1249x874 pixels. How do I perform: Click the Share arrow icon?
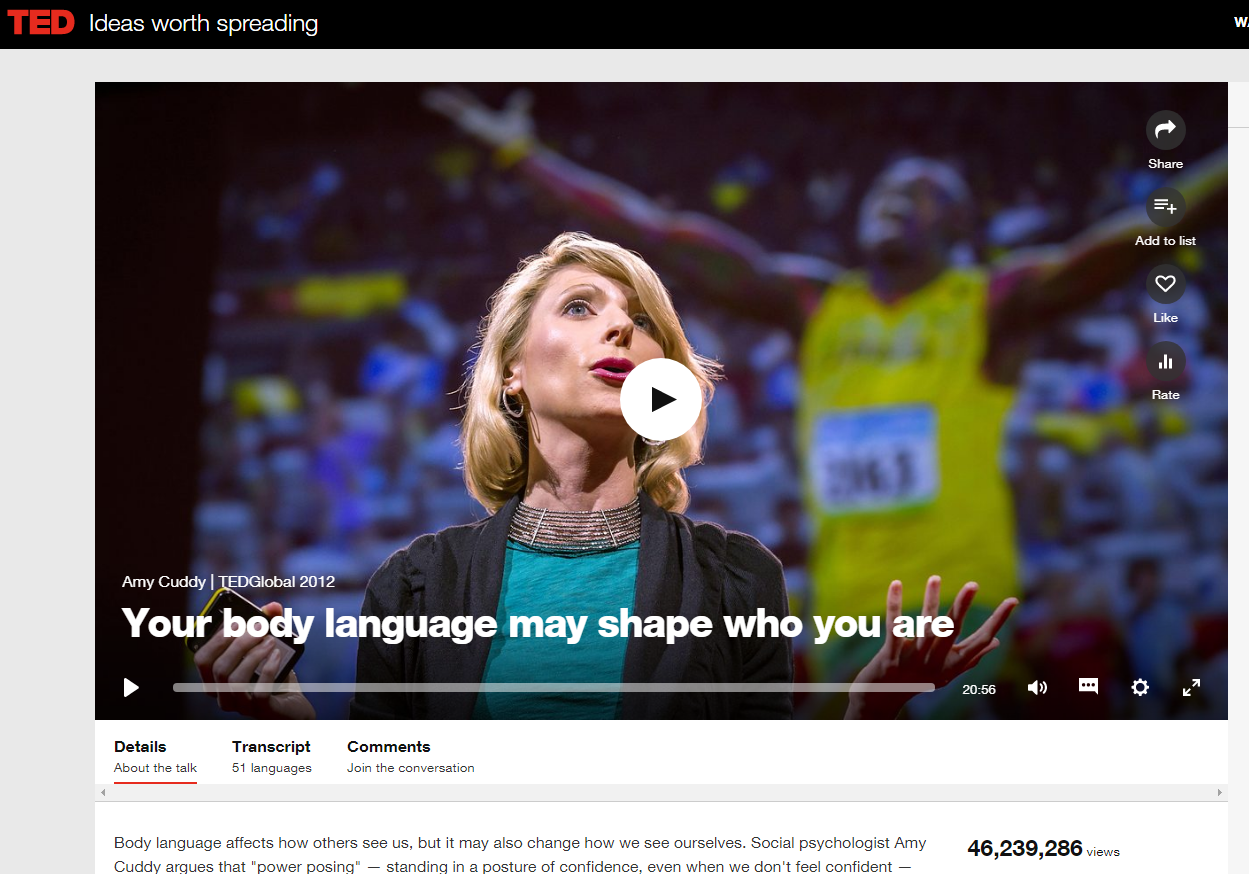[x=1165, y=130]
